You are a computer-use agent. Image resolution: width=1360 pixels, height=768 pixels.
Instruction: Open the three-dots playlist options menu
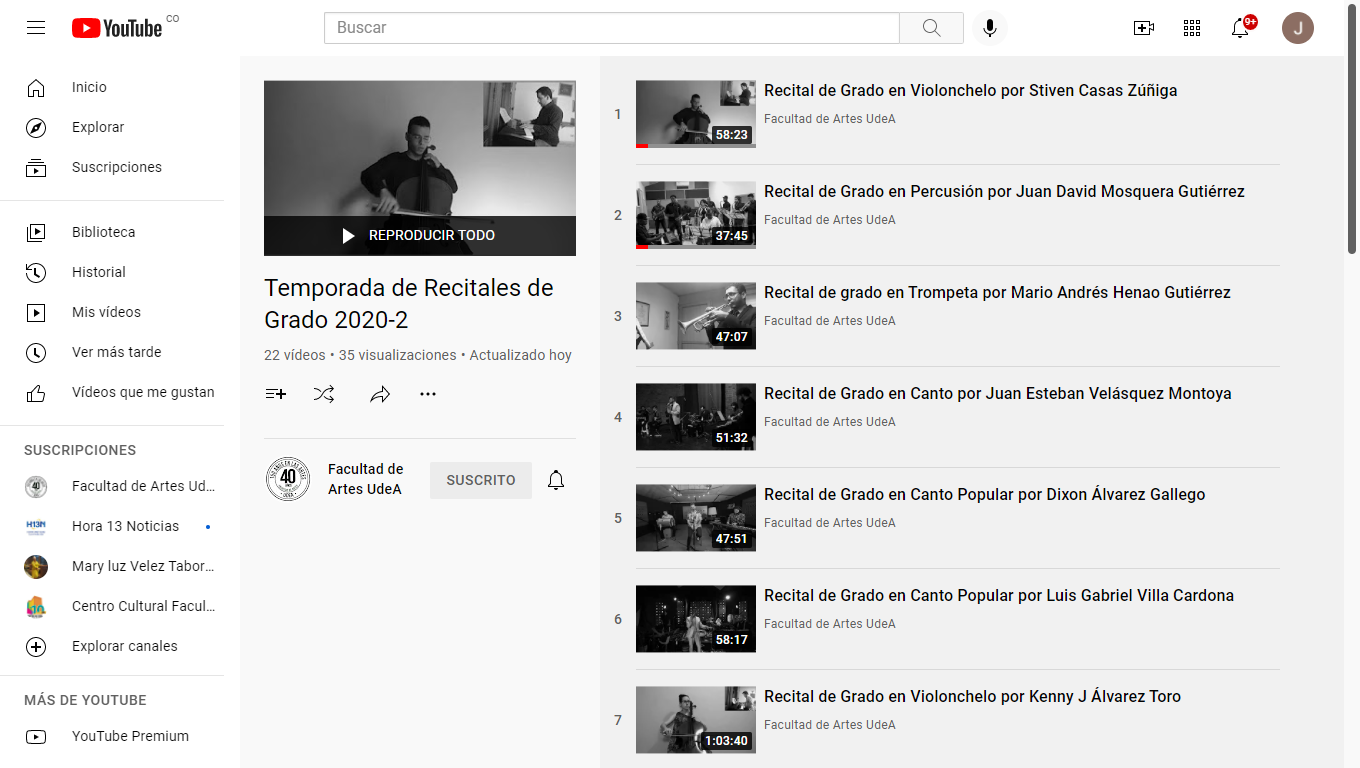point(428,394)
